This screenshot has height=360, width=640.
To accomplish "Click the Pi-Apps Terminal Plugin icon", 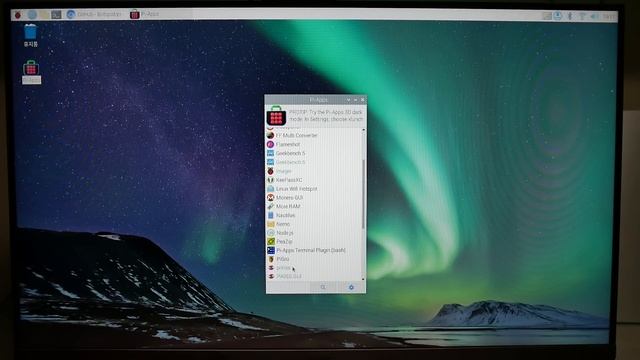I will point(270,250).
